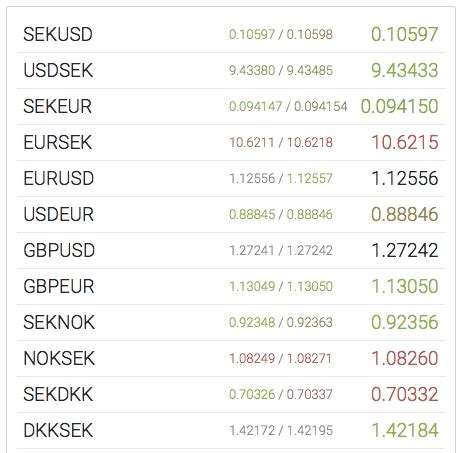Click the SEKDKK price 0.70332

point(404,394)
